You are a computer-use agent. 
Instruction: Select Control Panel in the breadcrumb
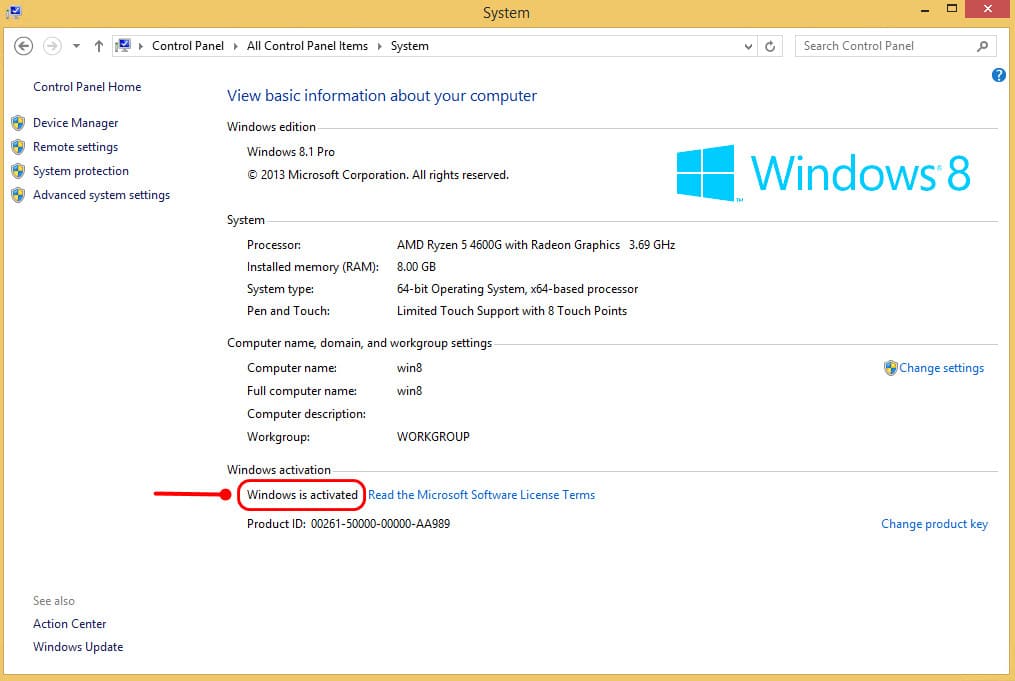point(188,46)
